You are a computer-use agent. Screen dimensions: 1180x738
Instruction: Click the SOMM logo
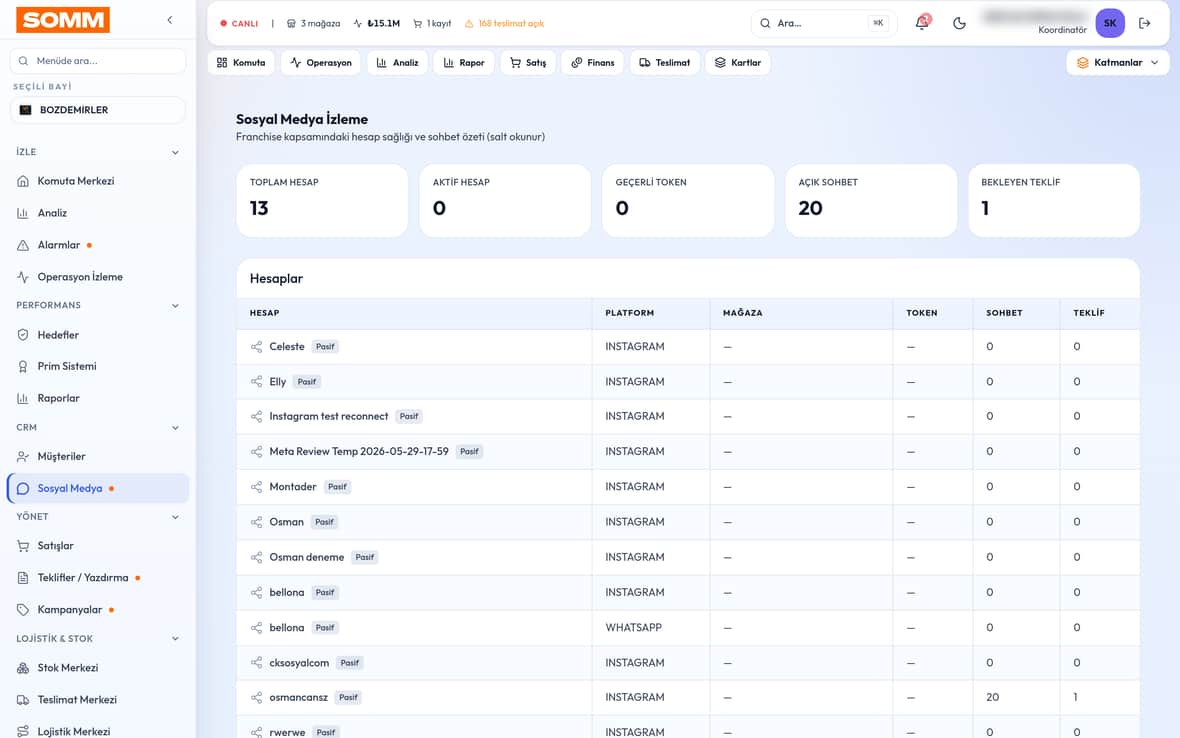click(63, 20)
